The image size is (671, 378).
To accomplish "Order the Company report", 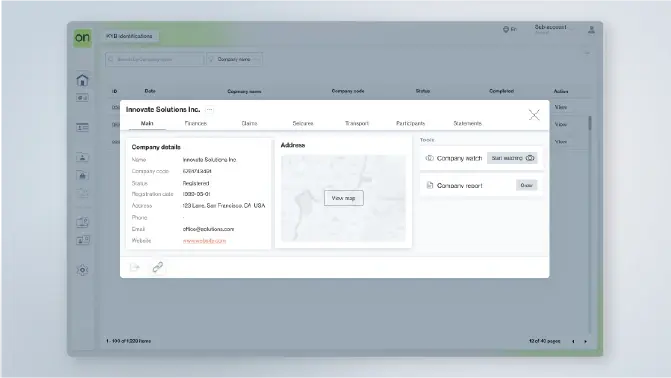I will click(526, 185).
